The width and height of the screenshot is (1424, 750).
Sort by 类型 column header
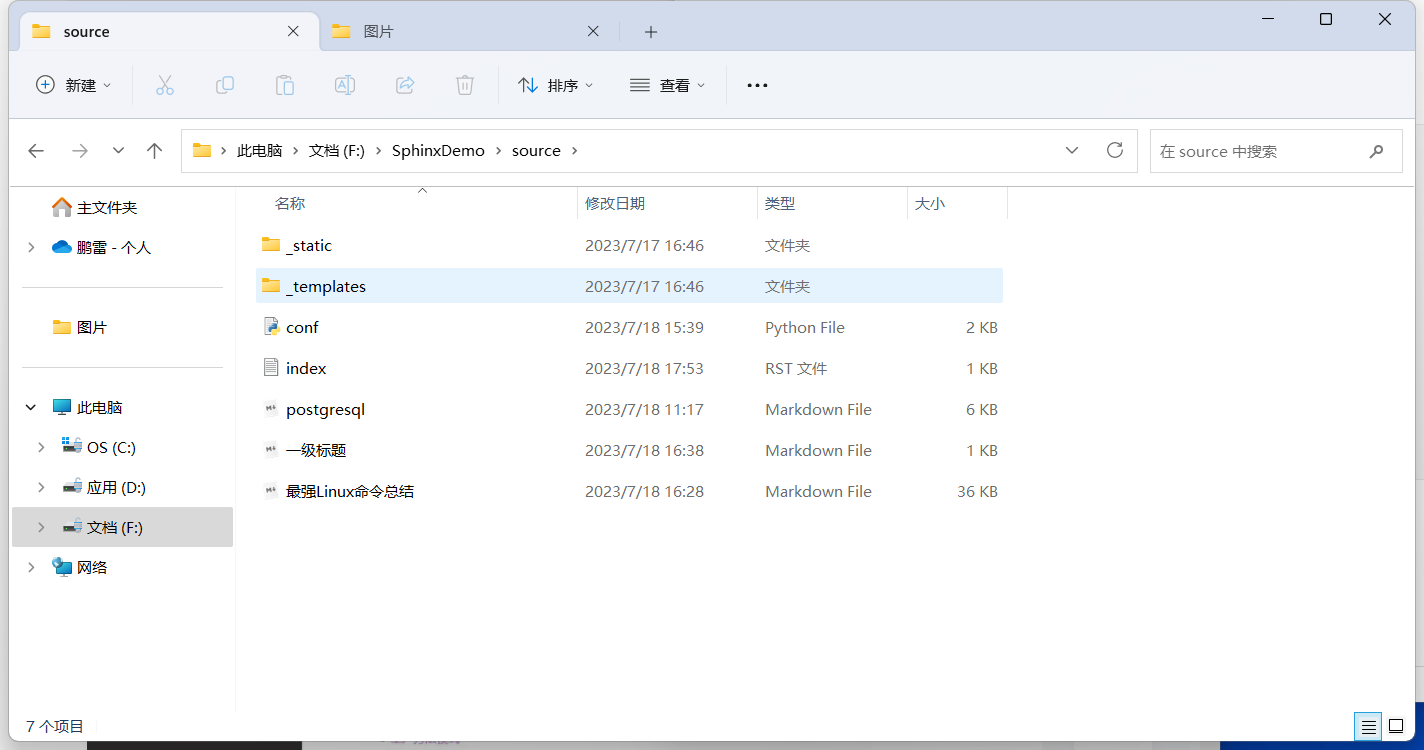pos(780,203)
